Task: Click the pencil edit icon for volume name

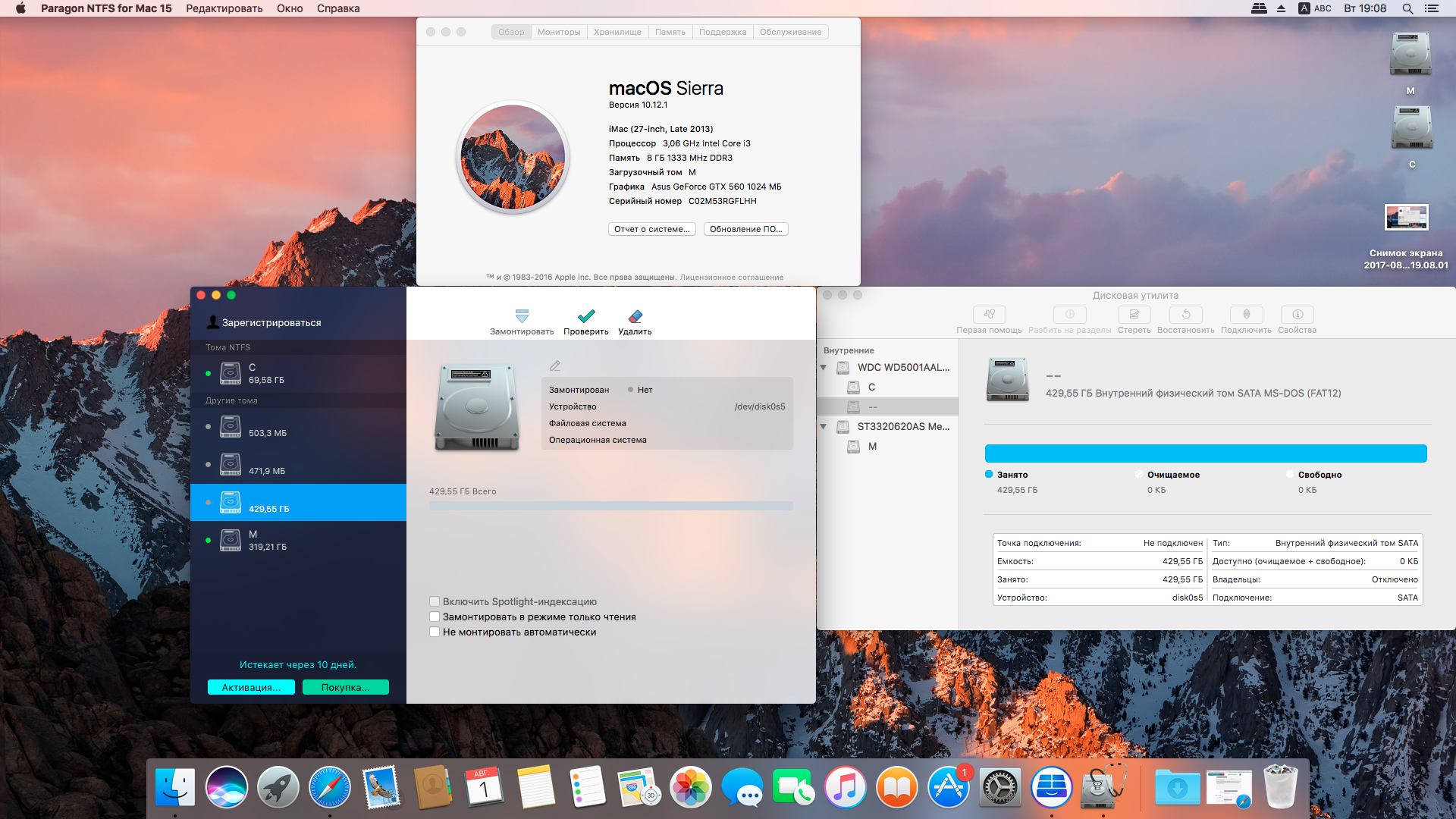Action: 555,366
